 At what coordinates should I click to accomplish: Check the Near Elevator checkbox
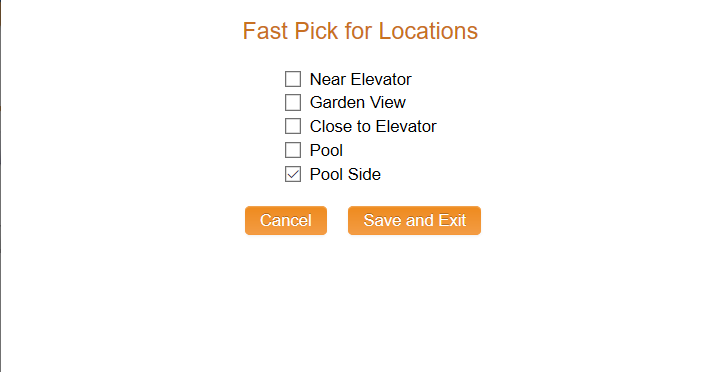(x=293, y=79)
